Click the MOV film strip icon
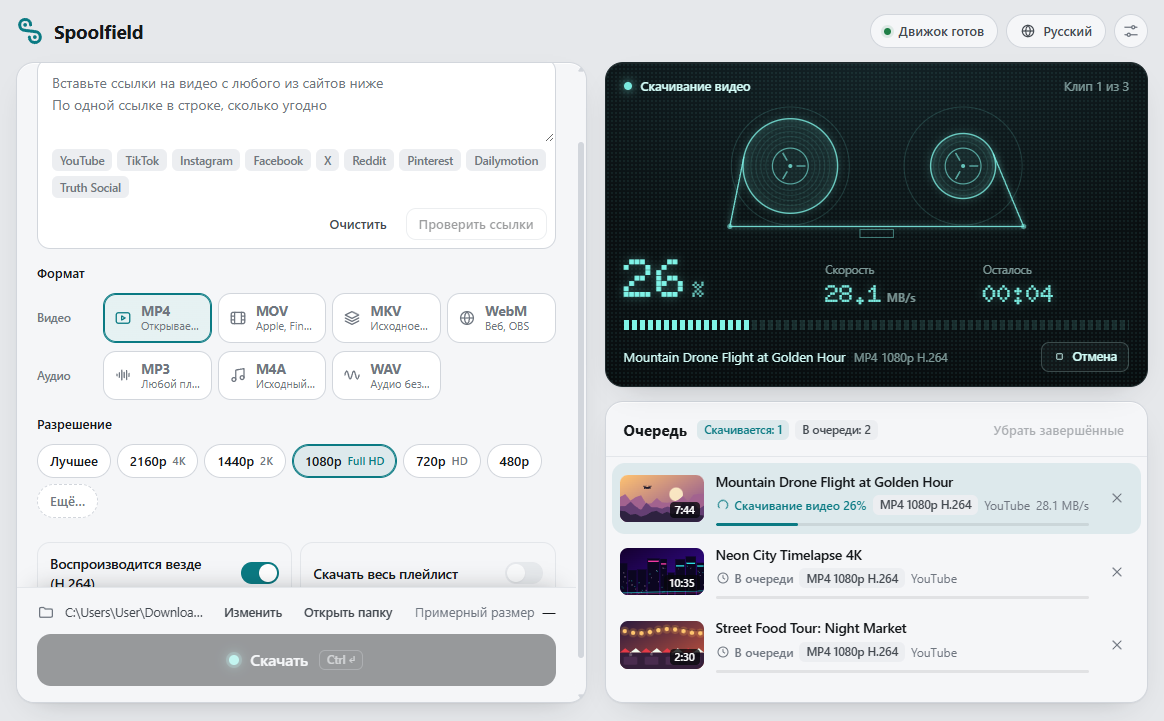The image size is (1164, 721). (238, 318)
